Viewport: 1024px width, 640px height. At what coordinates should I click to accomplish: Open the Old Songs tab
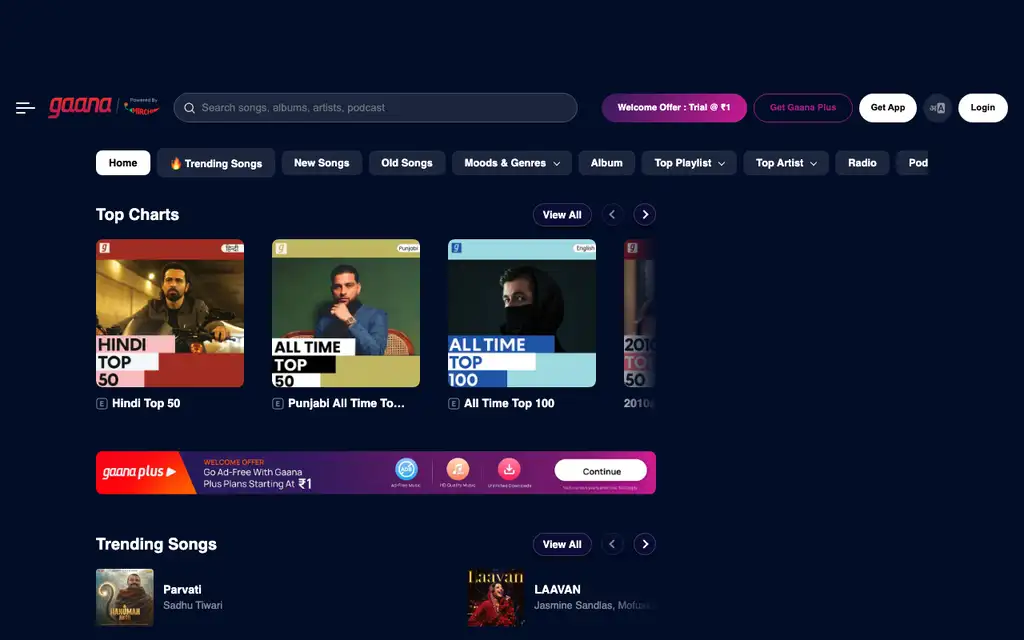pos(407,163)
